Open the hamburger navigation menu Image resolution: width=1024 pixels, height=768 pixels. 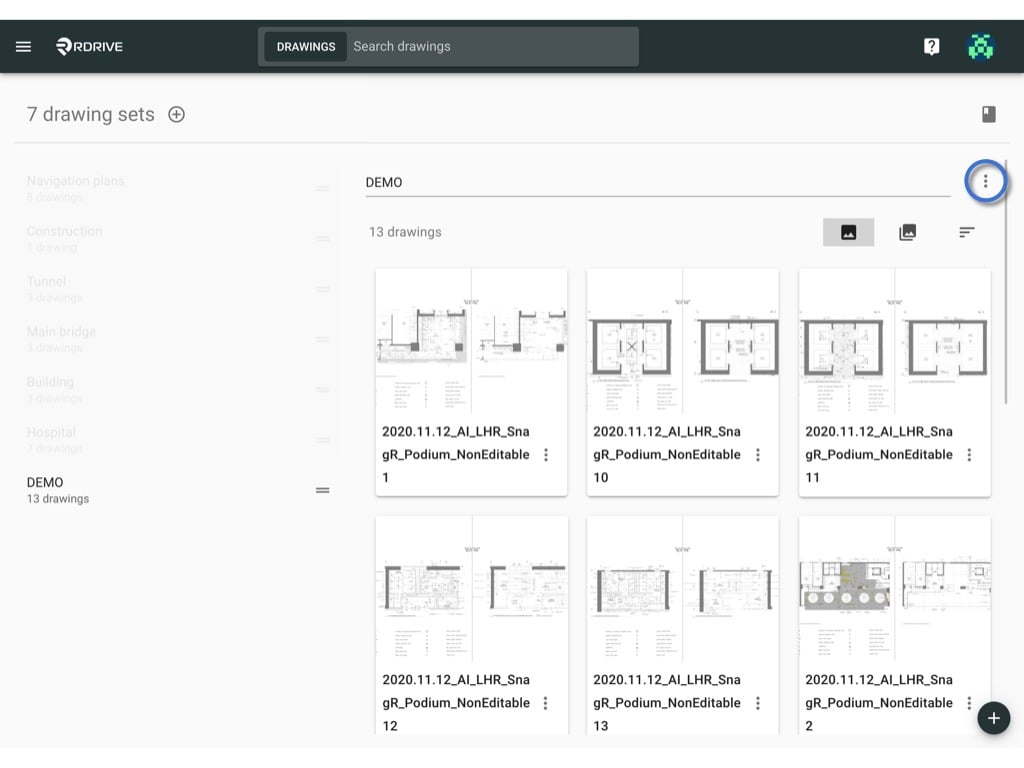coord(24,46)
